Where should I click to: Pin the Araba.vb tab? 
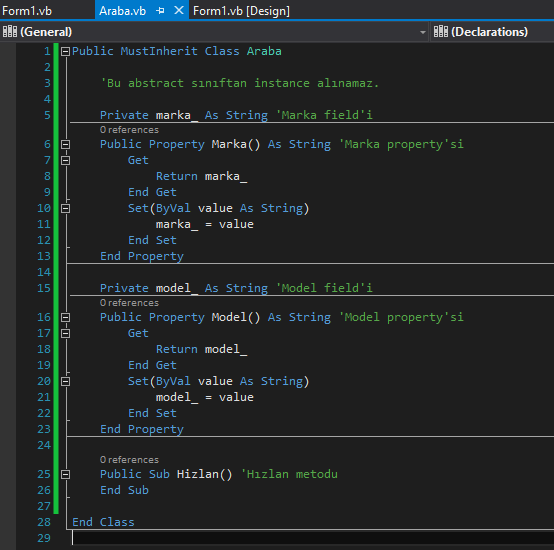click(x=160, y=11)
